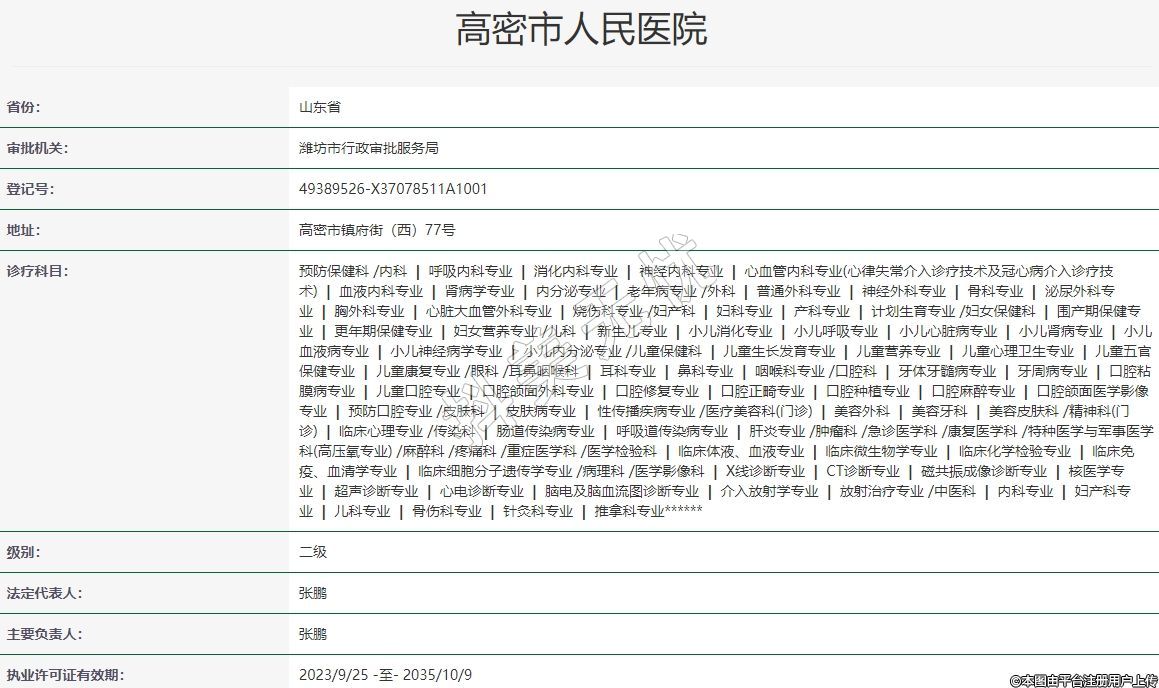Click the hospital title 高密市人民医院
This screenshot has width=1159, height=688.
(581, 29)
